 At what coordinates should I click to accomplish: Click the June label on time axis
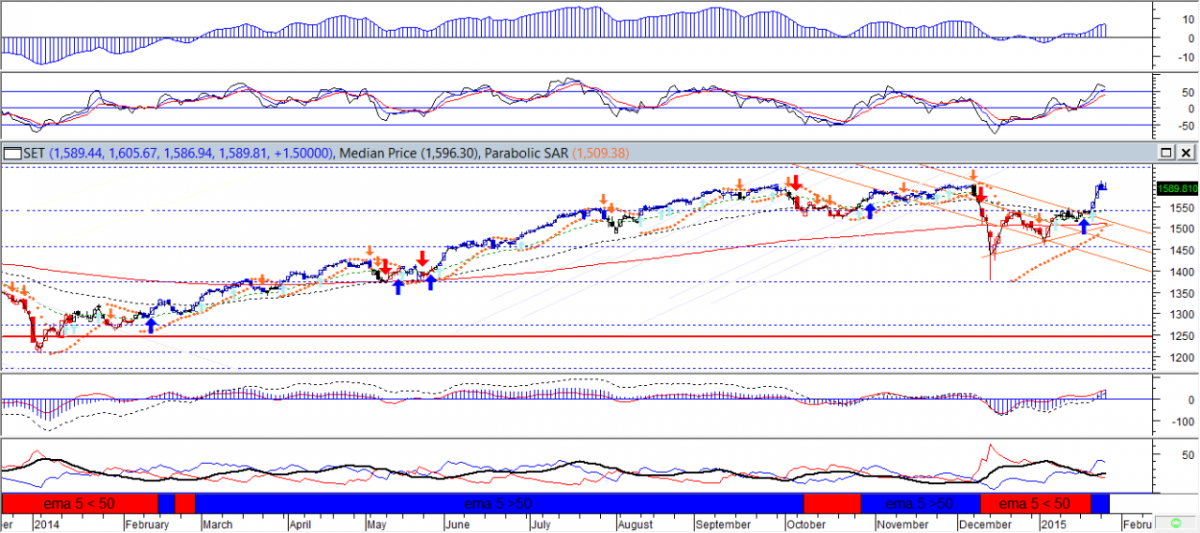[x=456, y=523]
